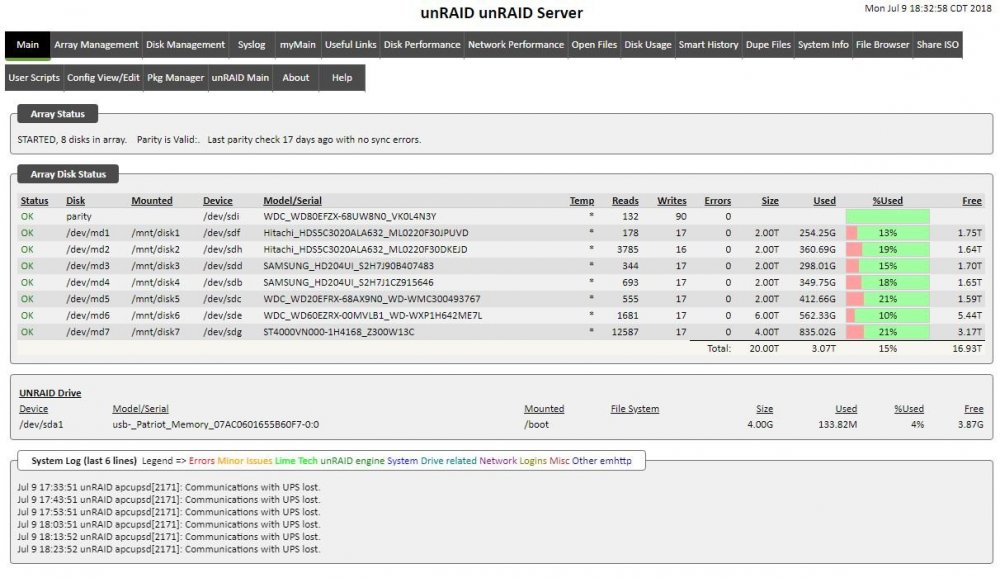The height and width of the screenshot is (578, 1000).
Task: Click WDC_WD80EFZX parity model serial
Action: coord(349,216)
